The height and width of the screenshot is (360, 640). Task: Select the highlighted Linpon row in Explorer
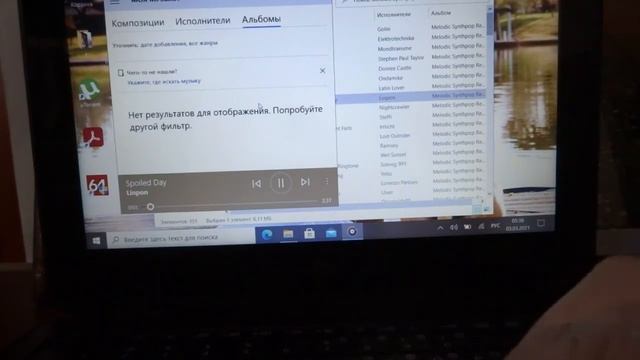click(411, 97)
